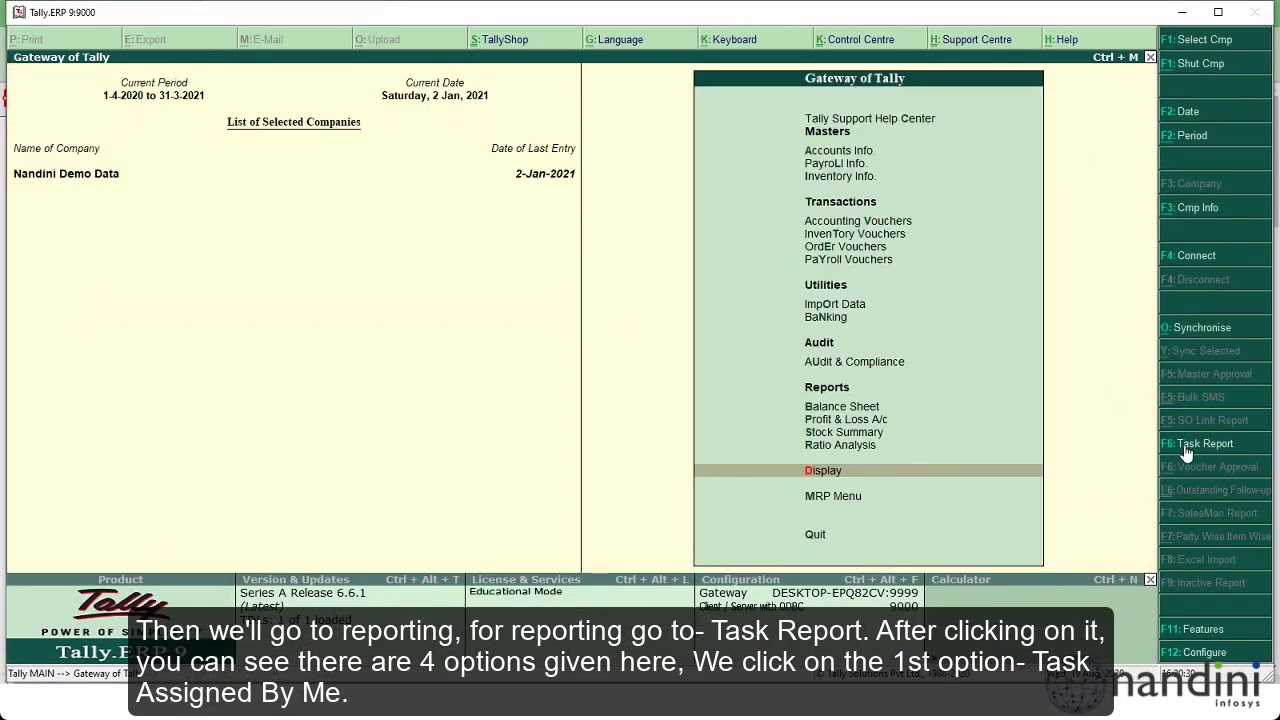Click F1 Shut Cmp button
1280x720 pixels.
pyautogui.click(x=1215, y=64)
